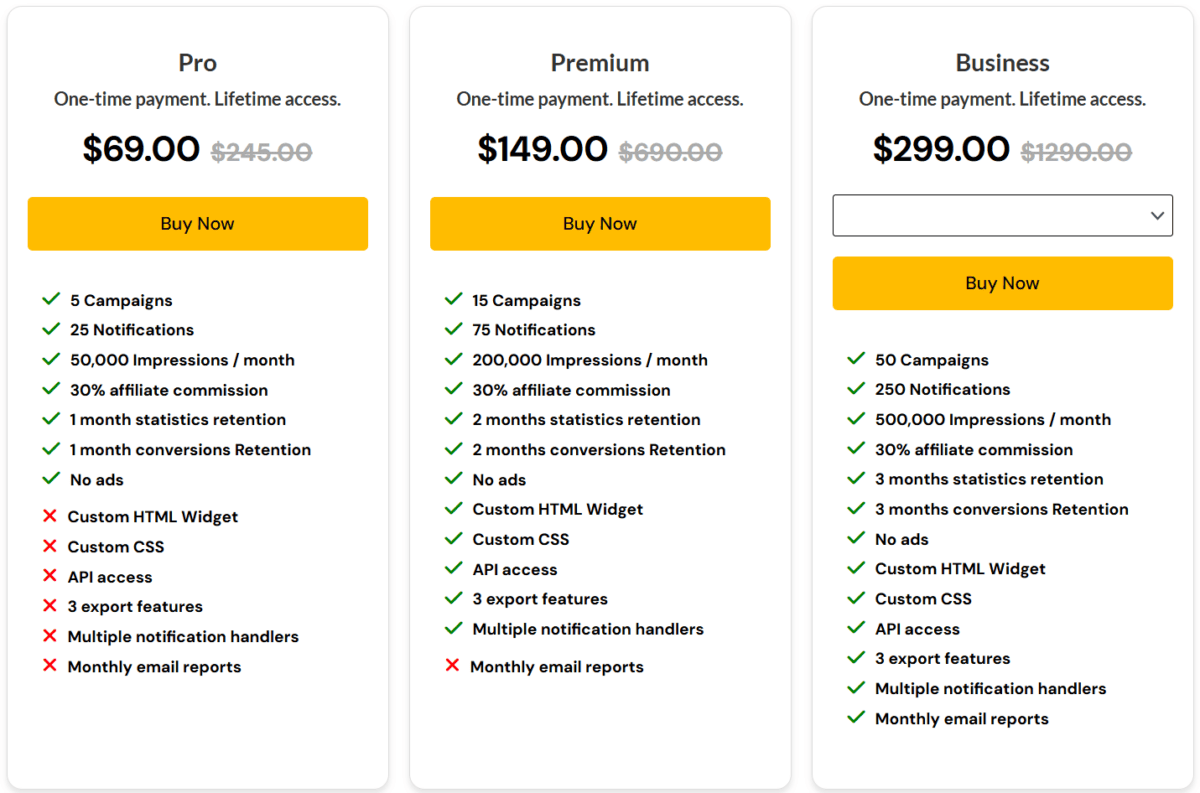This screenshot has width=1200, height=793.
Task: Open the Business plan dropdown selector
Action: pyautogui.click(x=1002, y=216)
